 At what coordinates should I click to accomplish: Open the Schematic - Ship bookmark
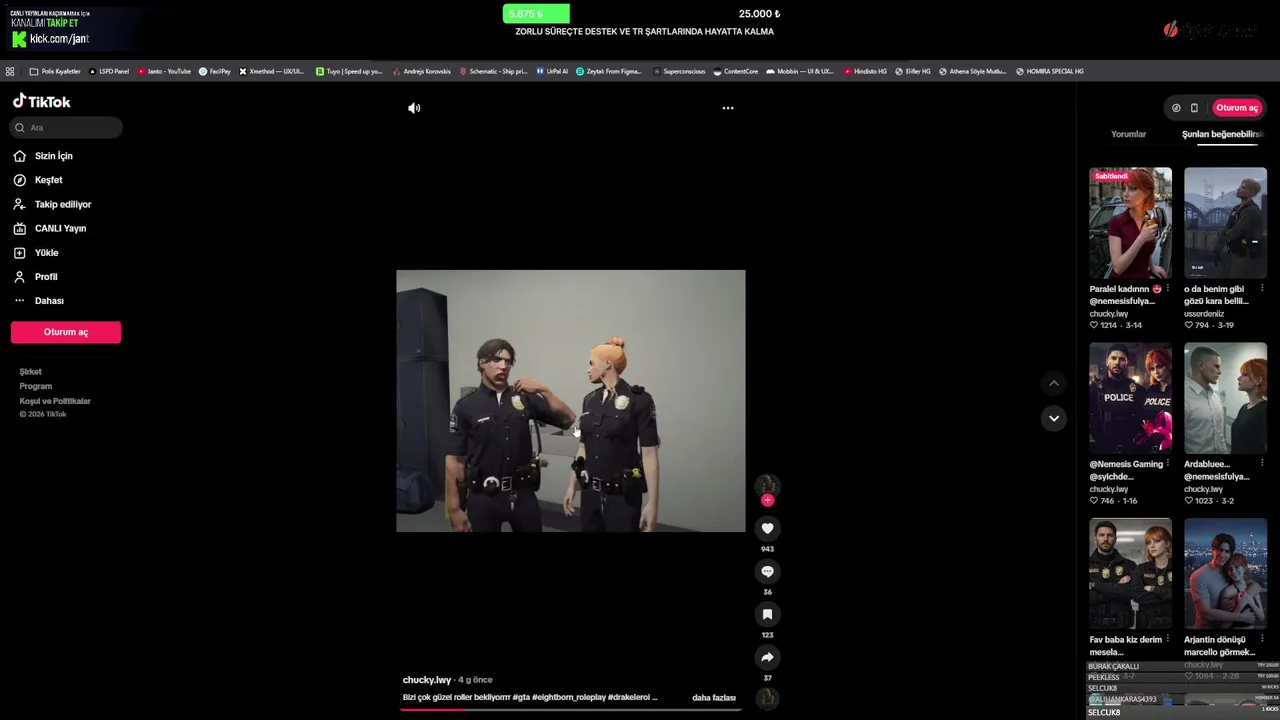point(493,71)
